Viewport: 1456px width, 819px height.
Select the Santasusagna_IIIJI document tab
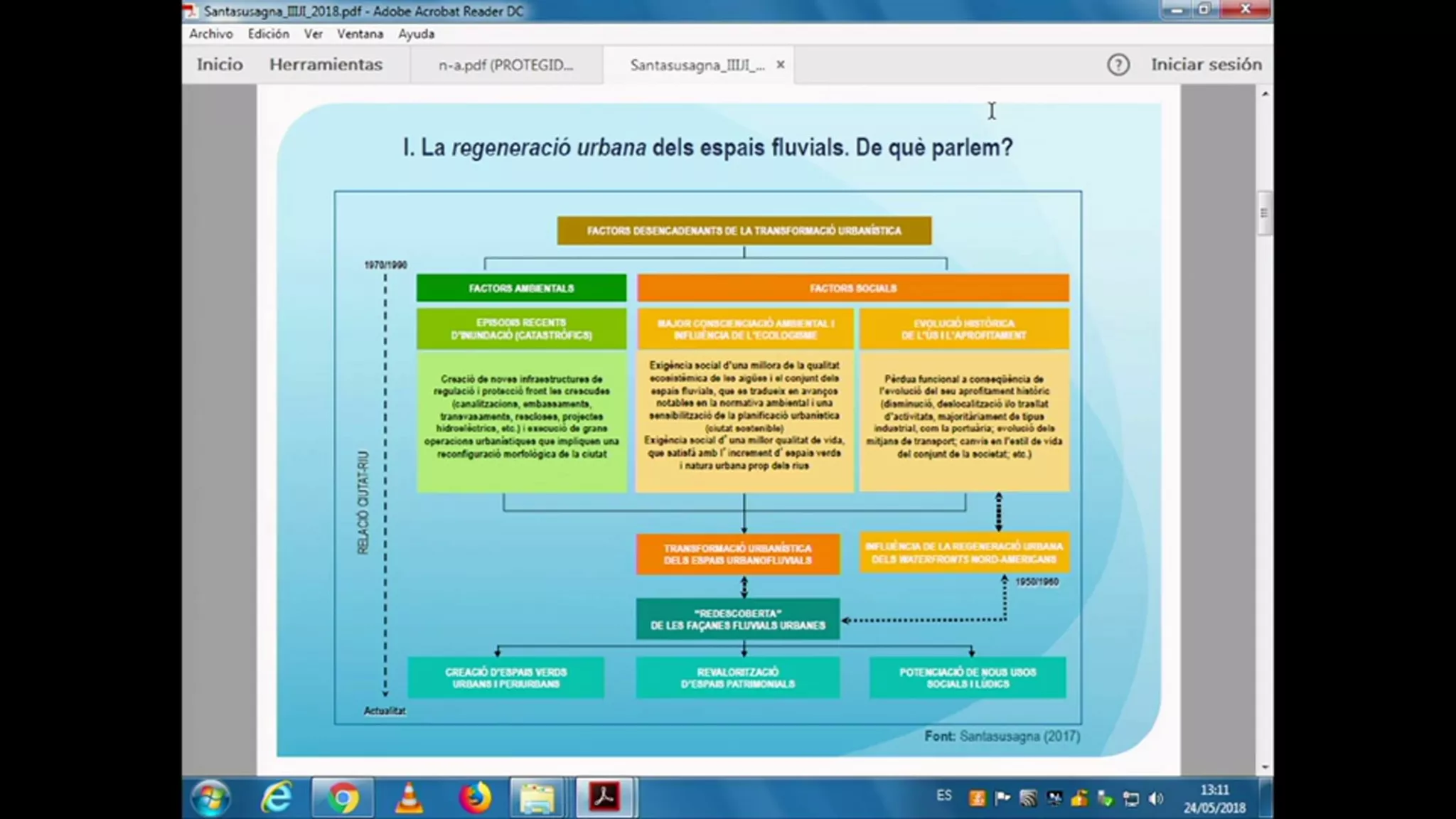click(x=697, y=65)
